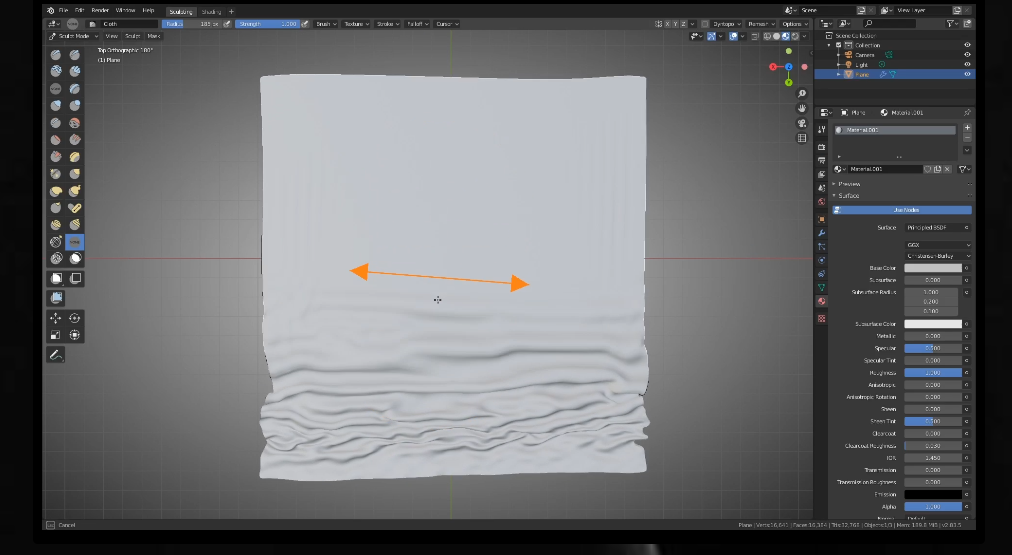Open the Render menu
1012x555 pixels.
coord(100,10)
